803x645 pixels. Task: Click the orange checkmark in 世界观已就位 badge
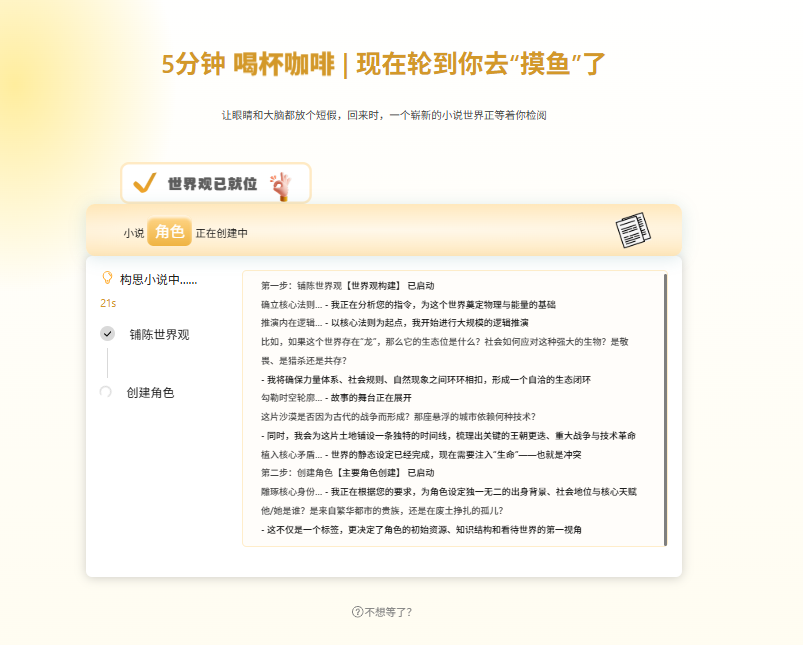click(x=144, y=182)
